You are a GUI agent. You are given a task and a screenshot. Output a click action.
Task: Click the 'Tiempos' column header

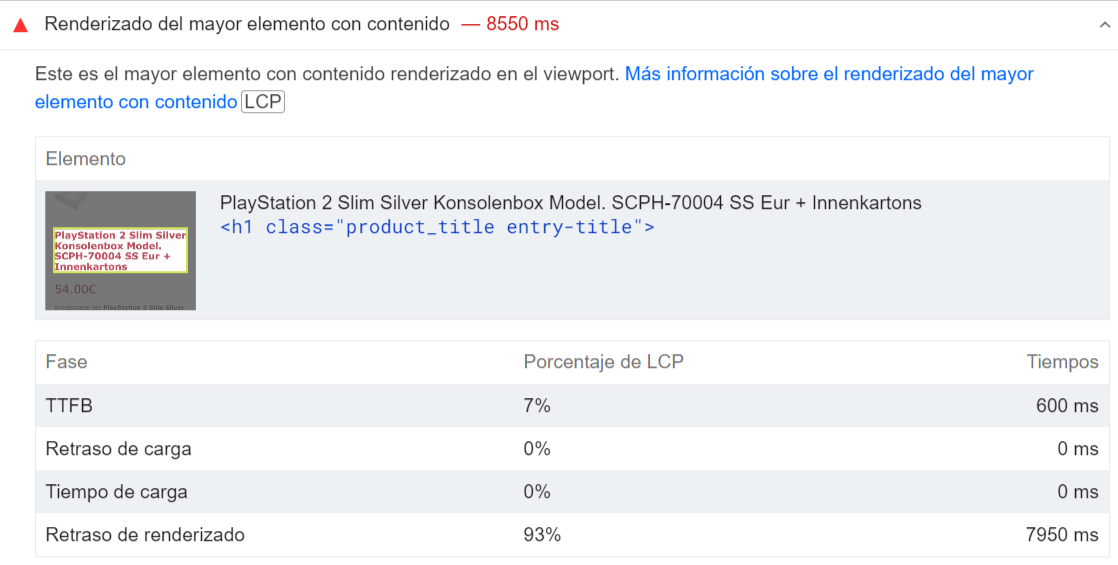pyautogui.click(x=1062, y=362)
